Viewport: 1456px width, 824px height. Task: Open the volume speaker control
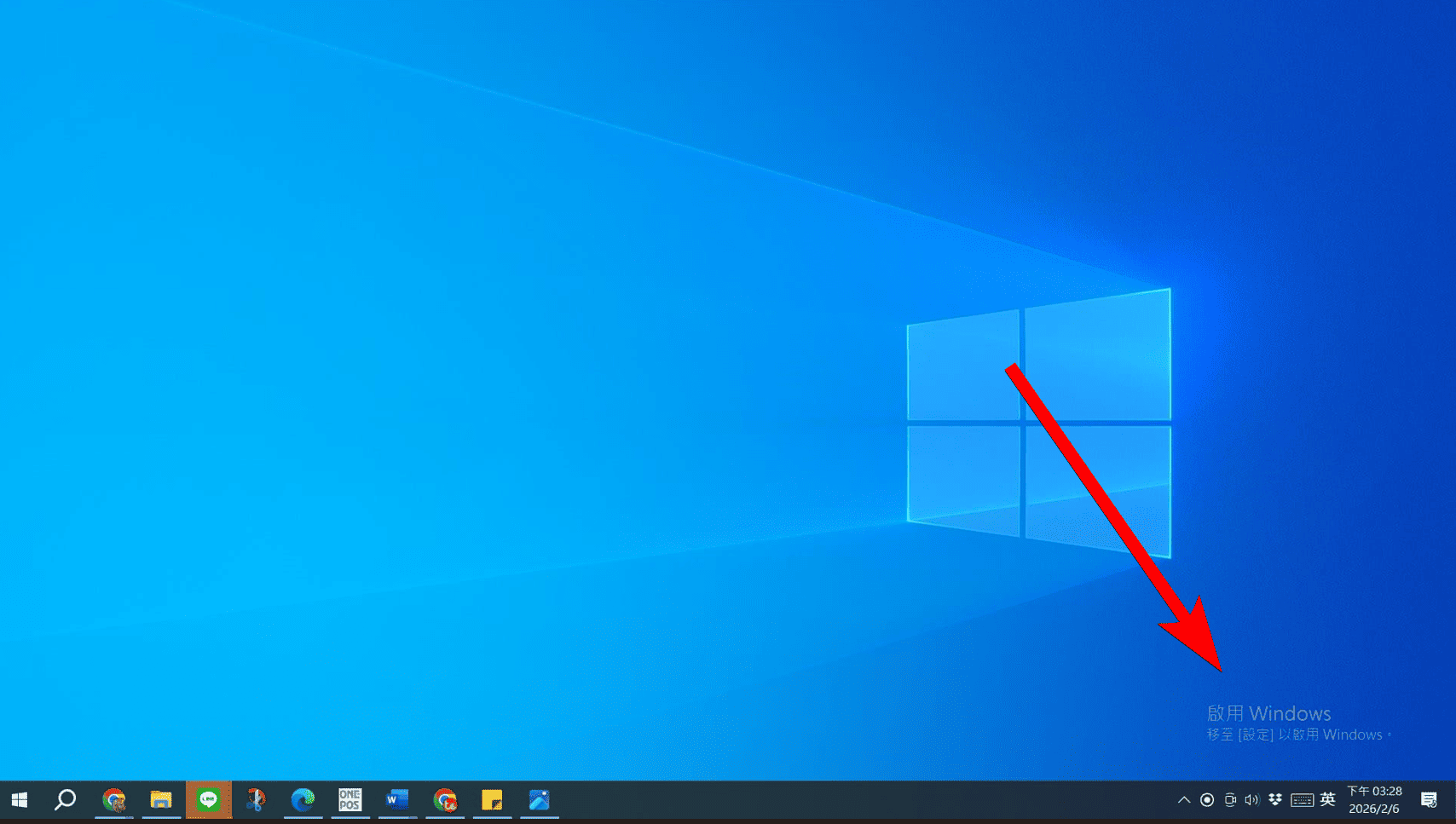(1251, 800)
